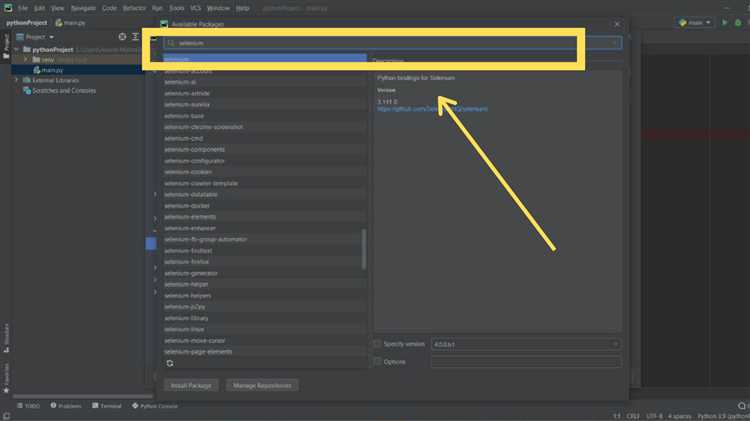Click the Manage Repositories button
750x421 pixels.
click(x=262, y=385)
